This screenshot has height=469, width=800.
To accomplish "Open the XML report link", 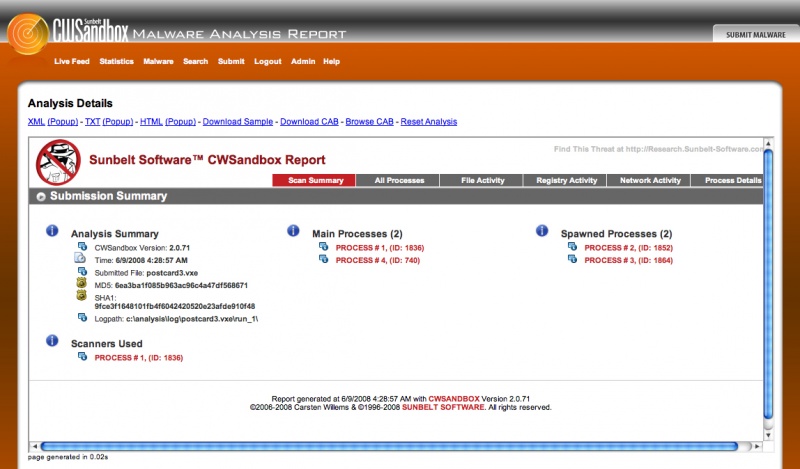I will point(36,121).
